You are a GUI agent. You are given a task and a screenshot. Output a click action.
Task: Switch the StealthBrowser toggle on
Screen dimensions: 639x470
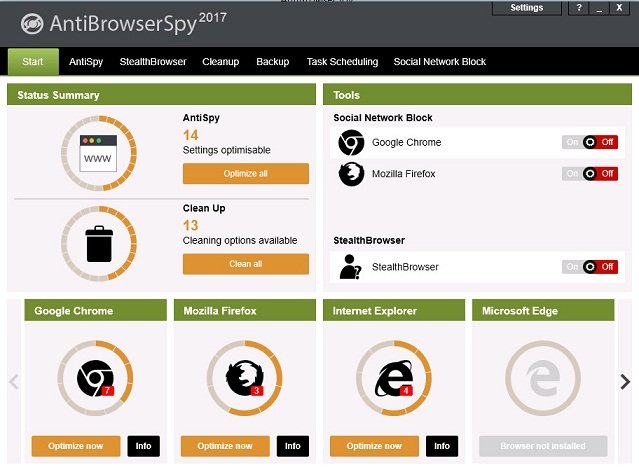pos(590,267)
